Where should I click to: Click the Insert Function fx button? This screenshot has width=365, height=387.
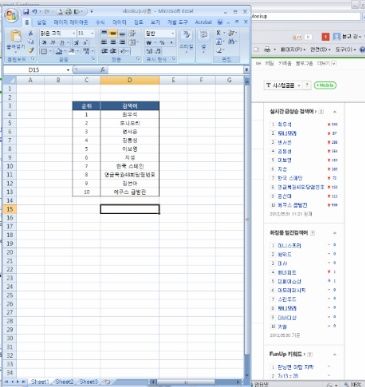103,70
